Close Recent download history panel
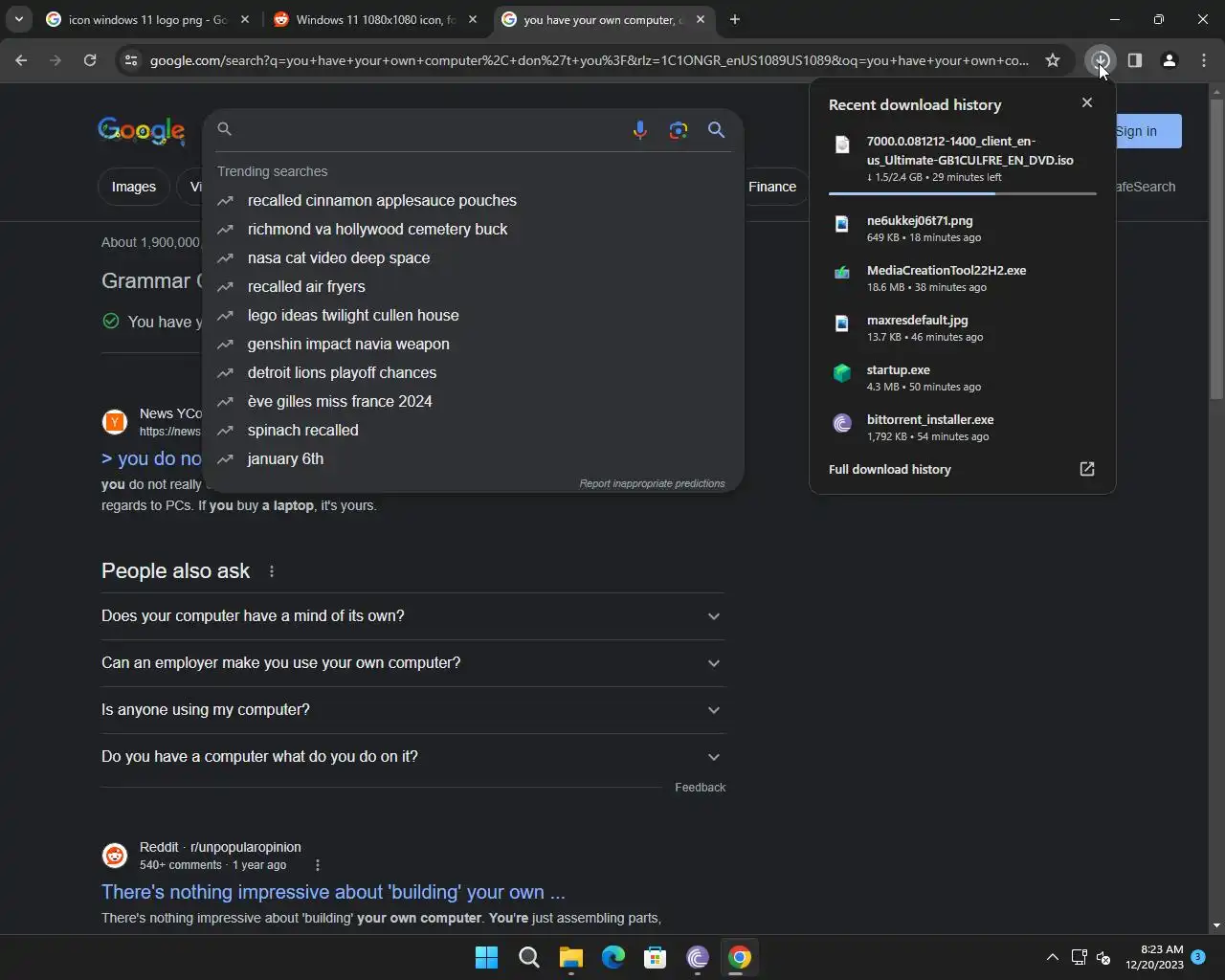 (1086, 102)
